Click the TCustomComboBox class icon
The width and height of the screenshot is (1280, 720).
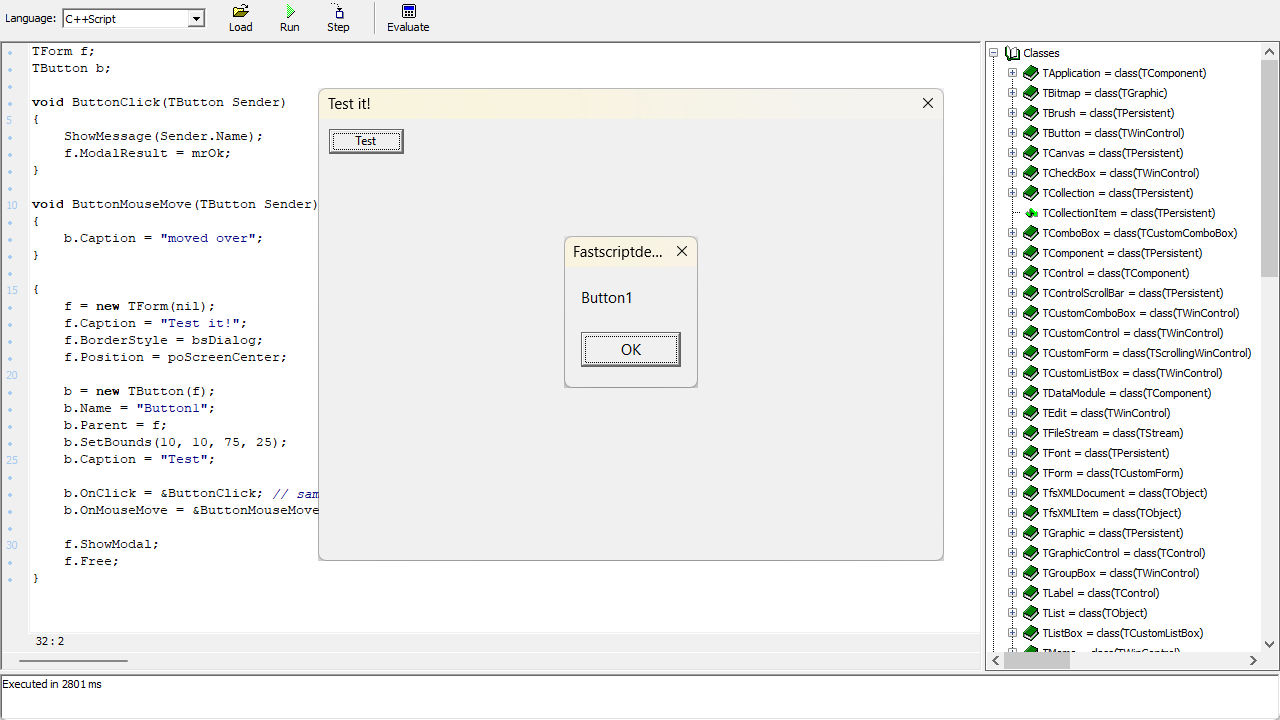tap(1031, 313)
